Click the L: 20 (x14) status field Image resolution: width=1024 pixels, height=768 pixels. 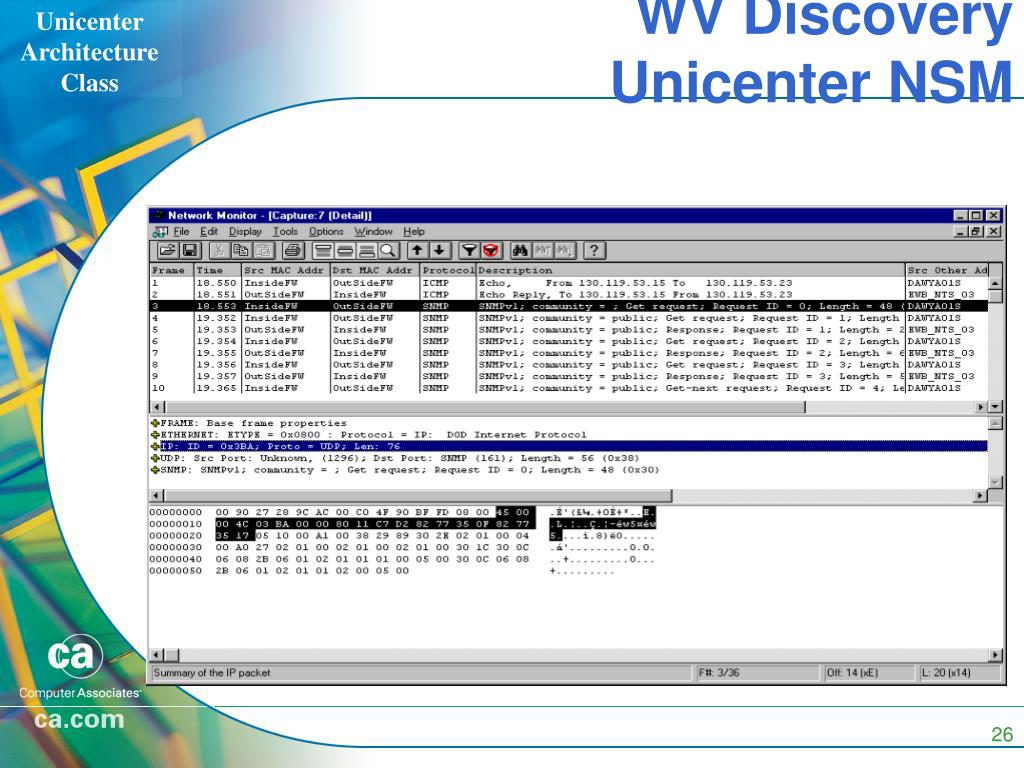coord(959,673)
